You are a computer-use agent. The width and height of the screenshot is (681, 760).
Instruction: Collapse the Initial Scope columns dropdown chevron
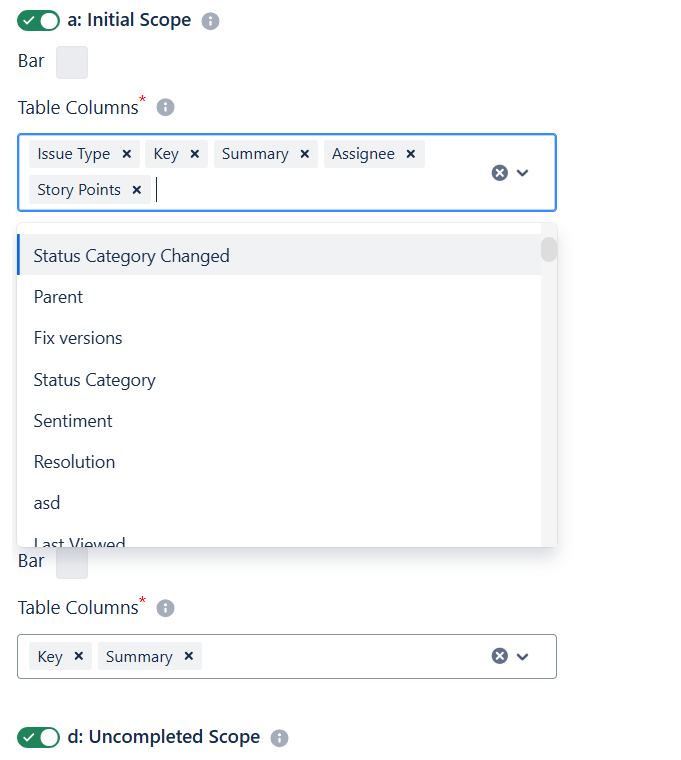(523, 173)
